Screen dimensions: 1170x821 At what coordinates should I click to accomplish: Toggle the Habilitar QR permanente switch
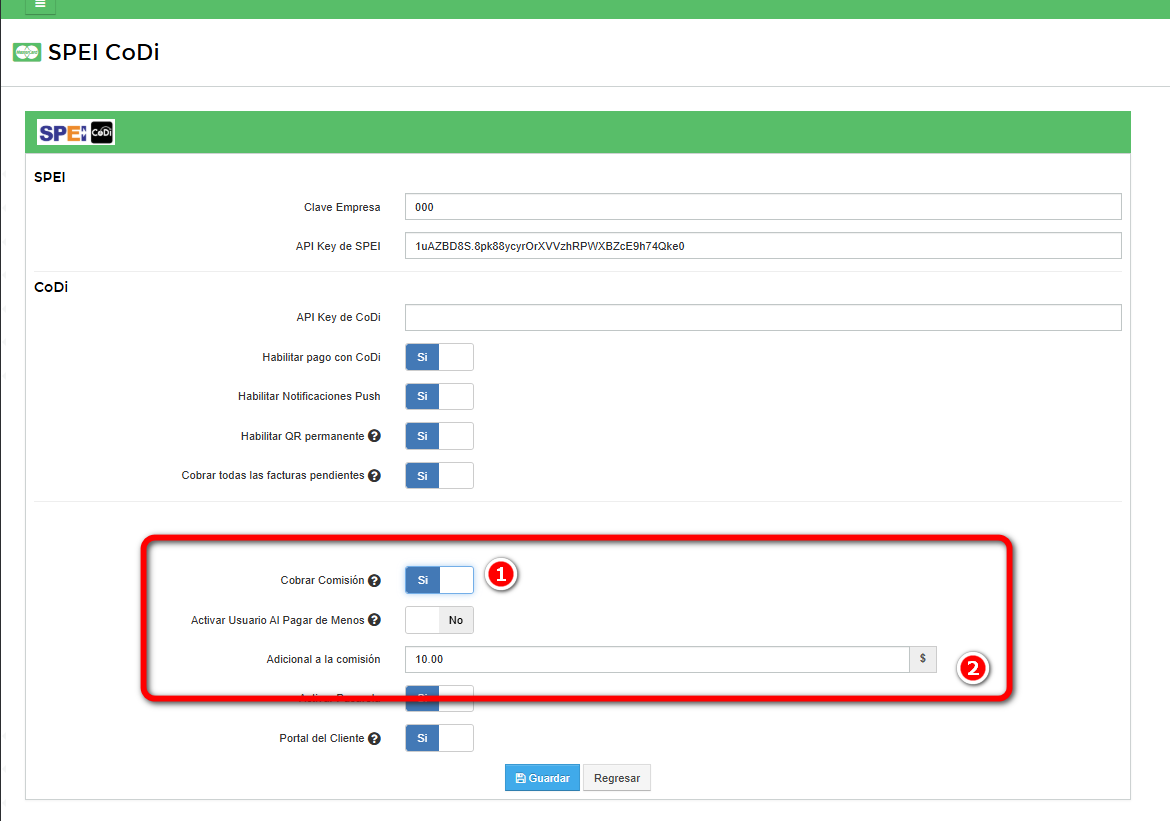(x=439, y=436)
